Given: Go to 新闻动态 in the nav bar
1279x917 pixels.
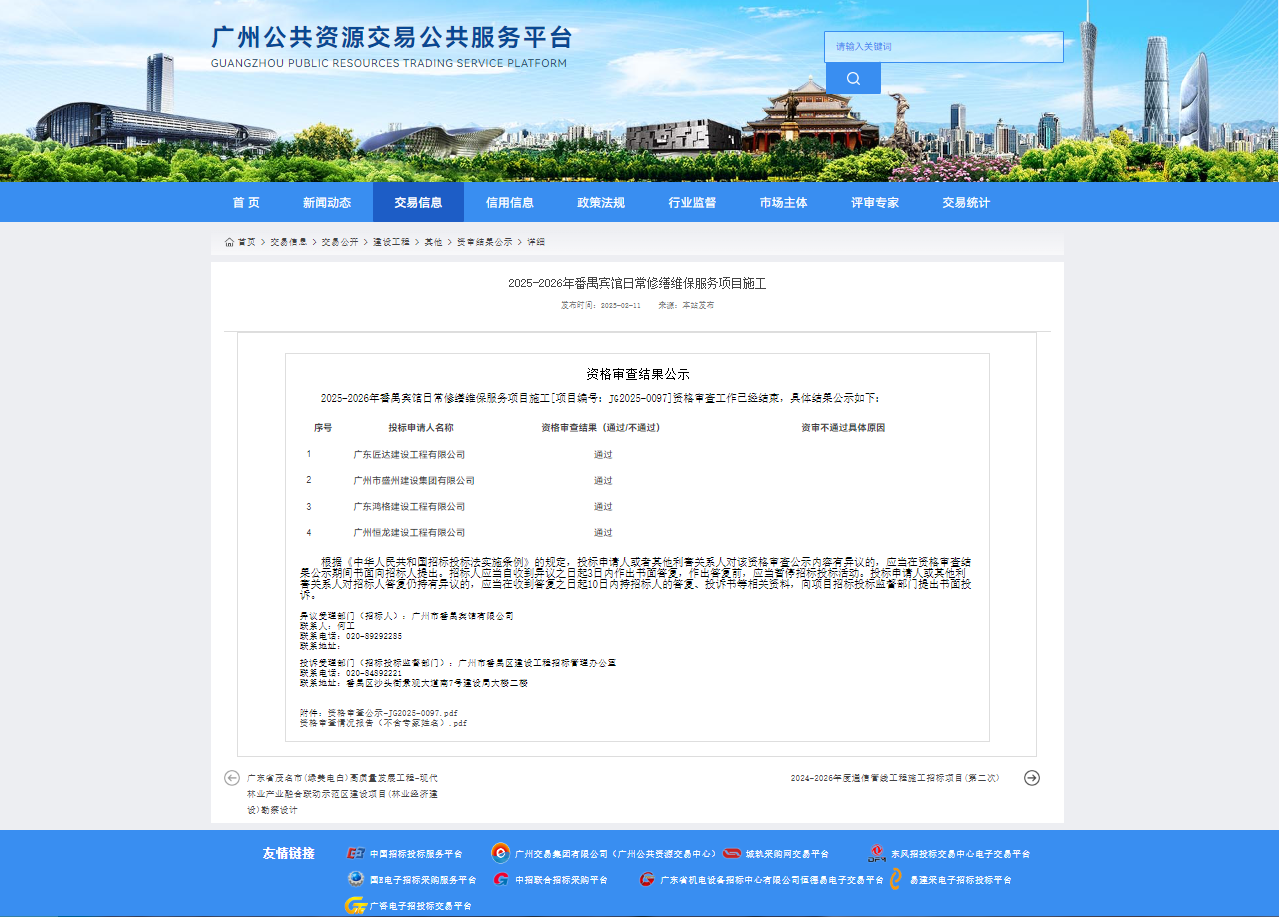Looking at the screenshot, I should 327,203.
